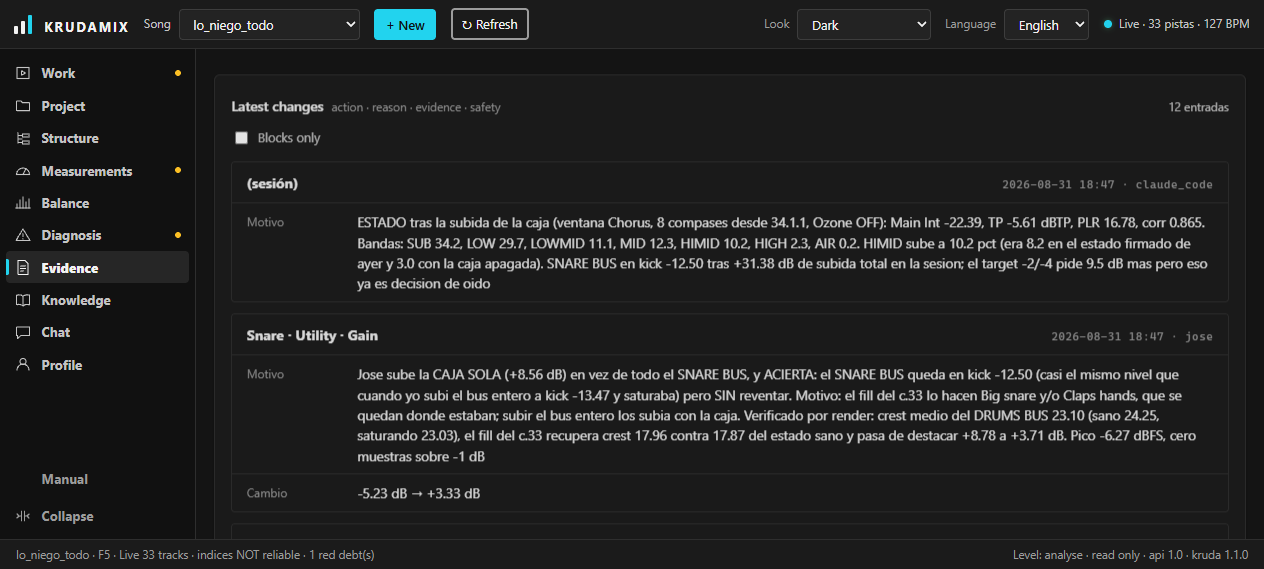The image size is (1264, 569).
Task: Open the Diagnosis section
Action: [x=97, y=235]
